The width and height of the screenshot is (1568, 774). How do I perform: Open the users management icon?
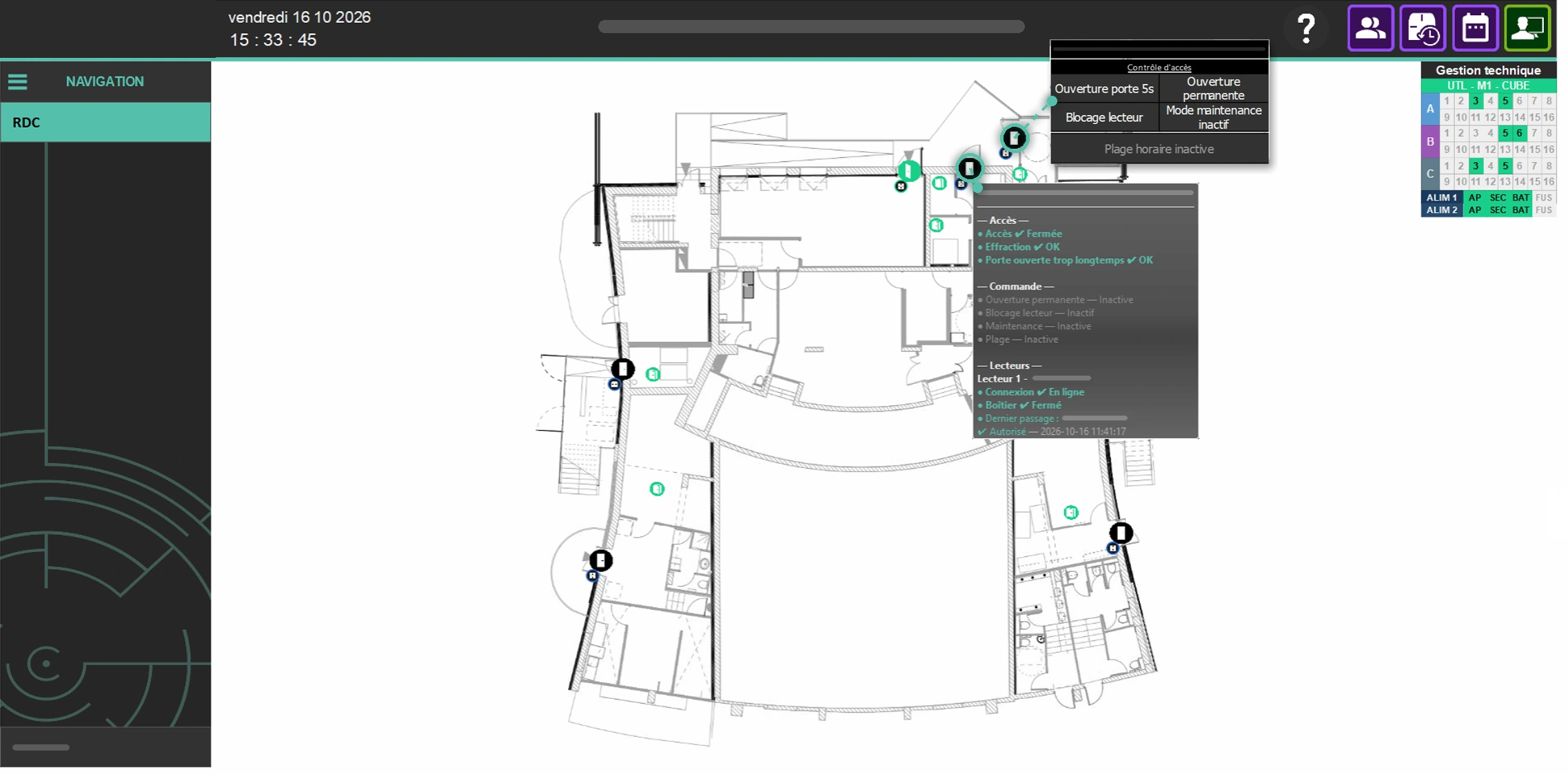1370,28
